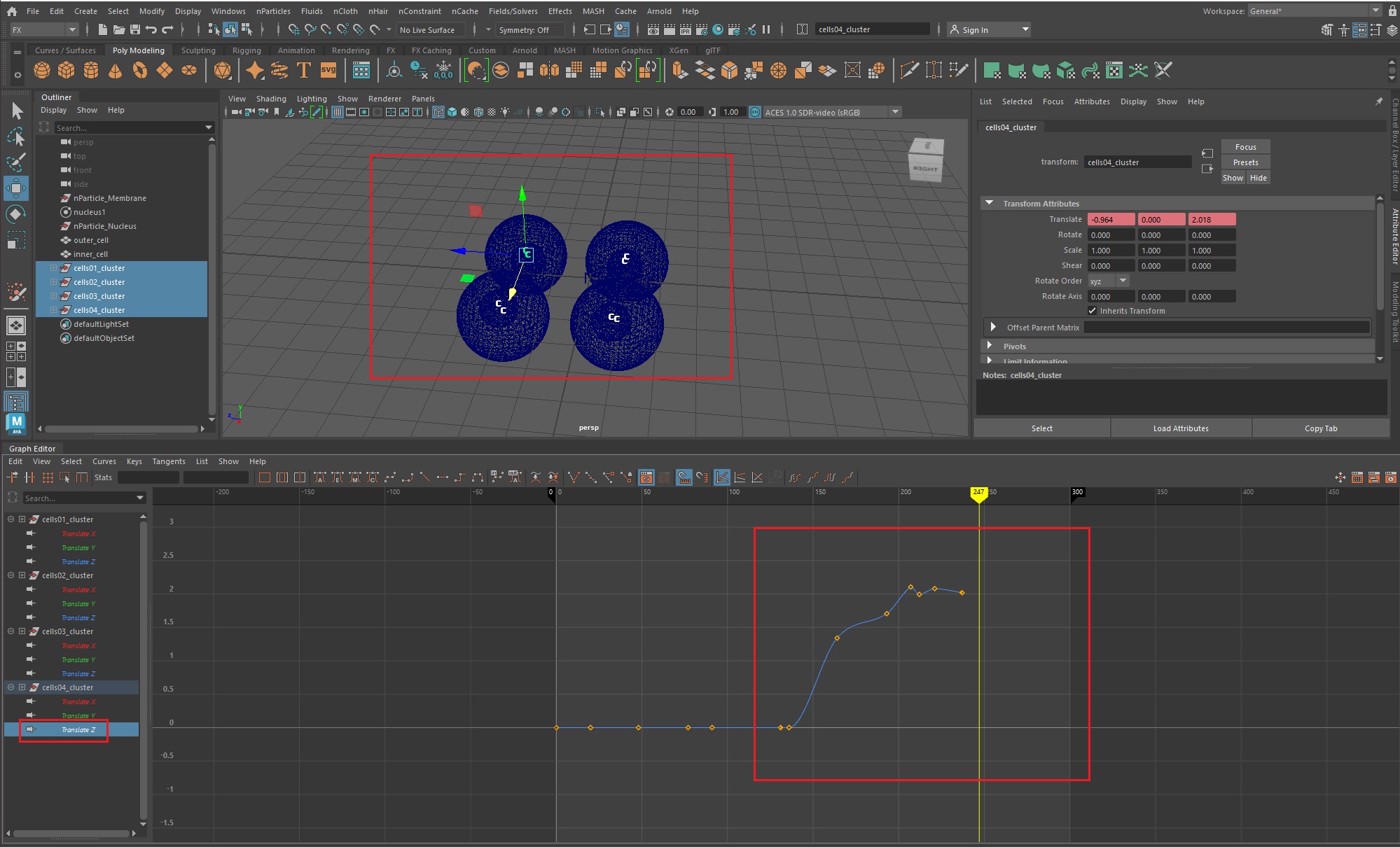
Task: Click the polygon cube shelf icon
Action: 67,70
